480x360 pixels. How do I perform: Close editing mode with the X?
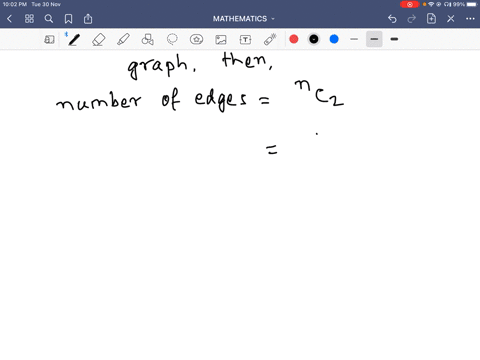(x=451, y=19)
